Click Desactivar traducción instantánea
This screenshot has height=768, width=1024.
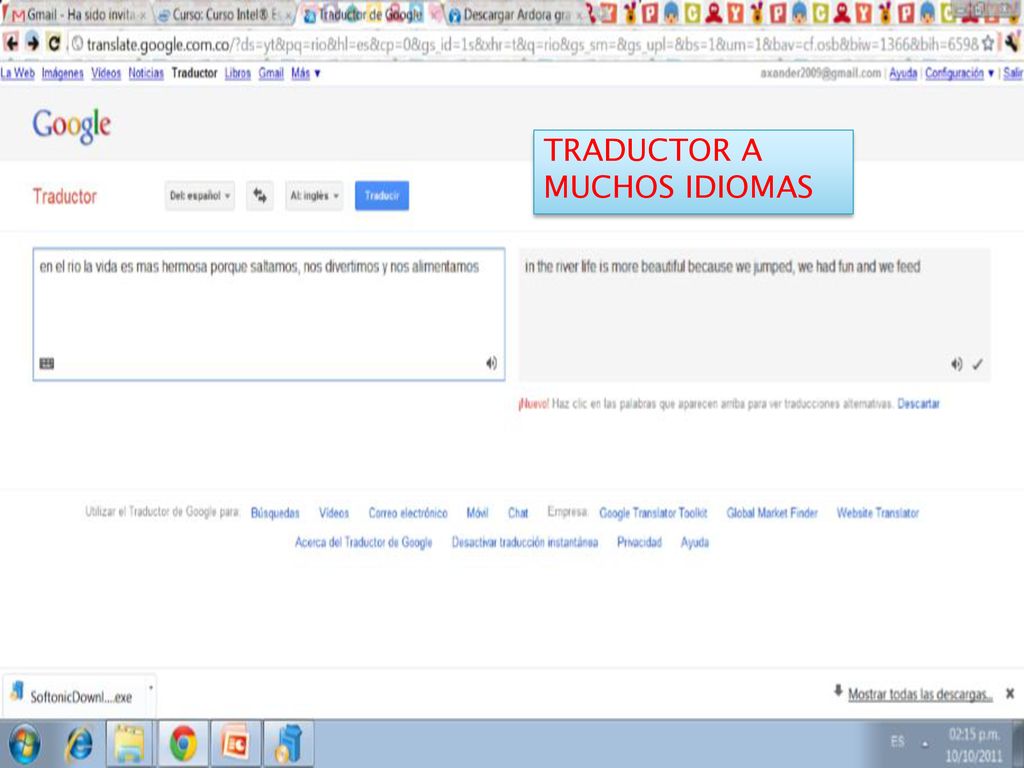click(x=525, y=543)
